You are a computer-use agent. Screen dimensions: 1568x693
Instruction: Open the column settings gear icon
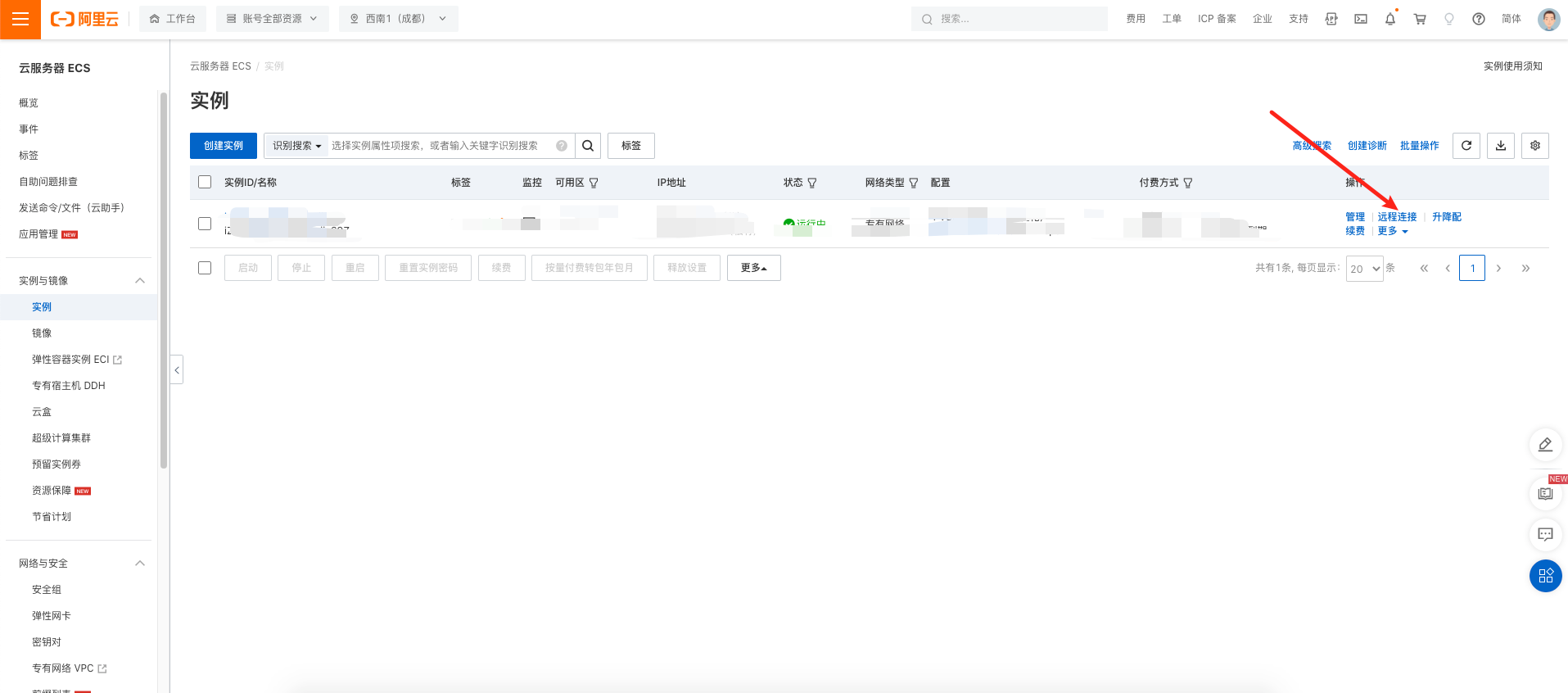[1534, 146]
